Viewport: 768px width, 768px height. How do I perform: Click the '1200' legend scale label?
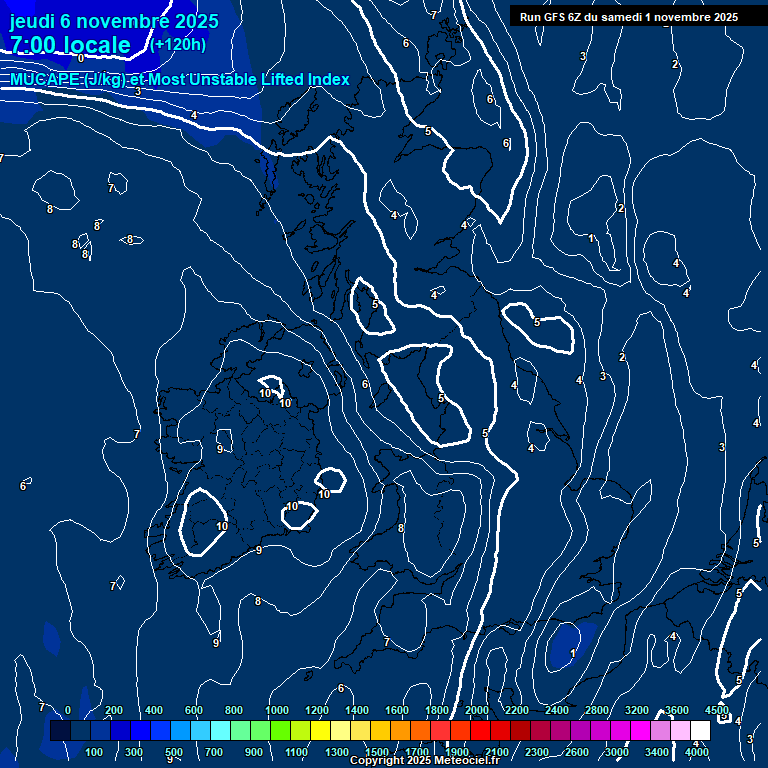click(317, 710)
